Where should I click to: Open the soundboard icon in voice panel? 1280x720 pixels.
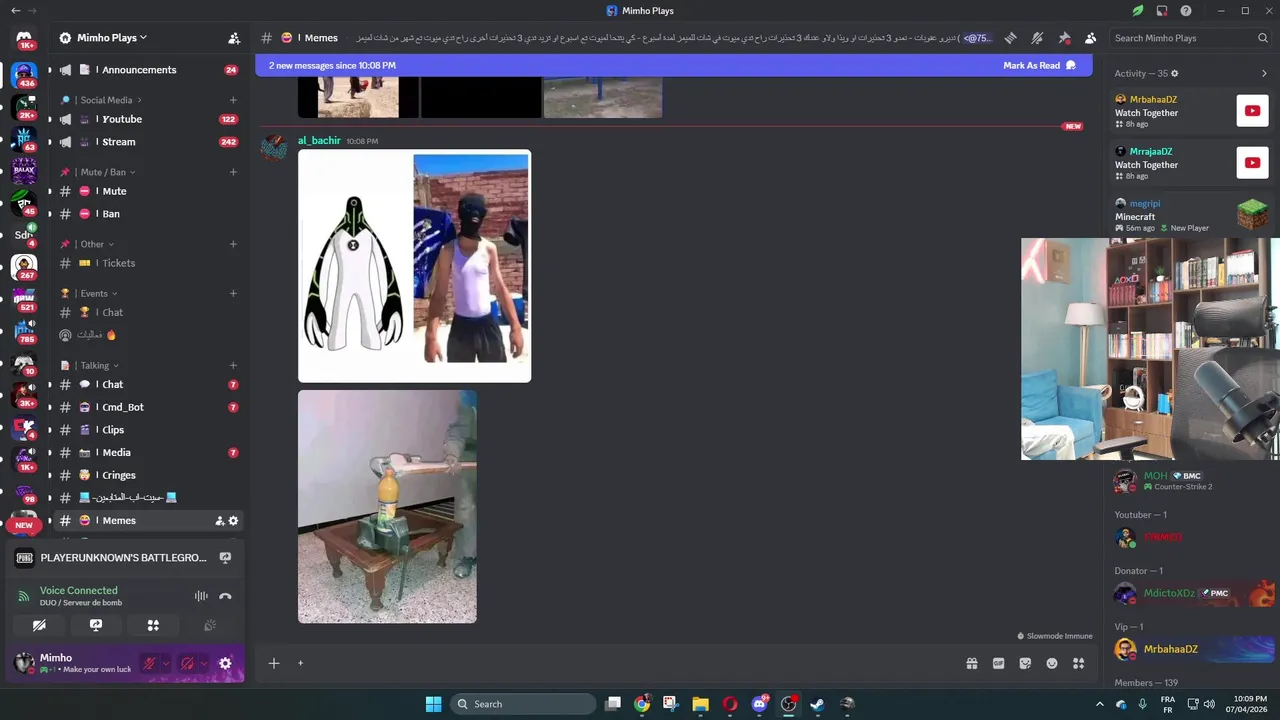tap(210, 625)
